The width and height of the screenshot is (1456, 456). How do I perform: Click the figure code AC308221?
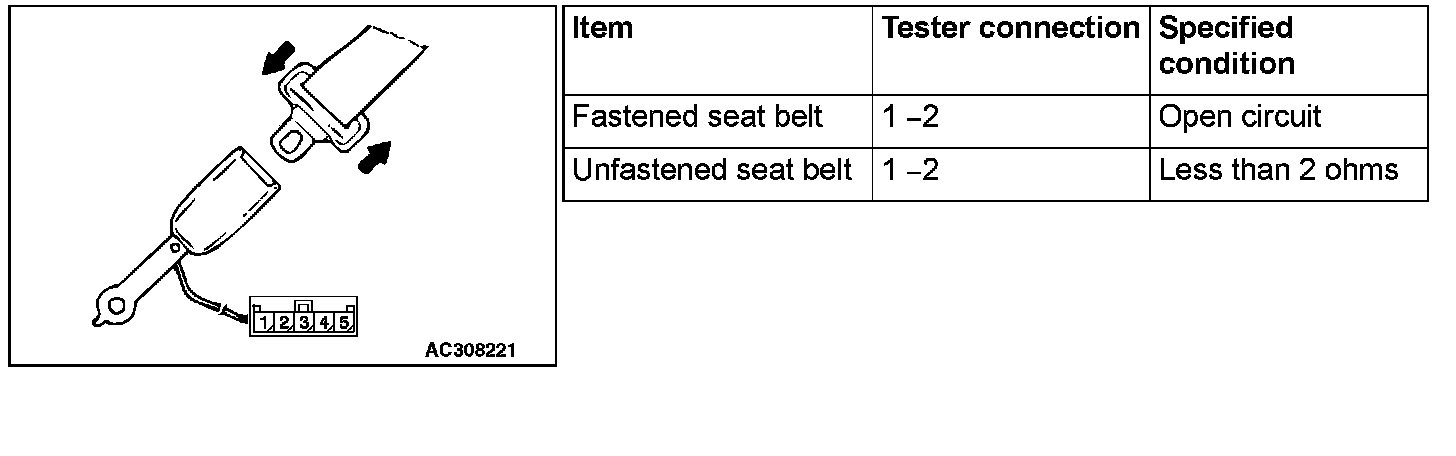(474, 350)
